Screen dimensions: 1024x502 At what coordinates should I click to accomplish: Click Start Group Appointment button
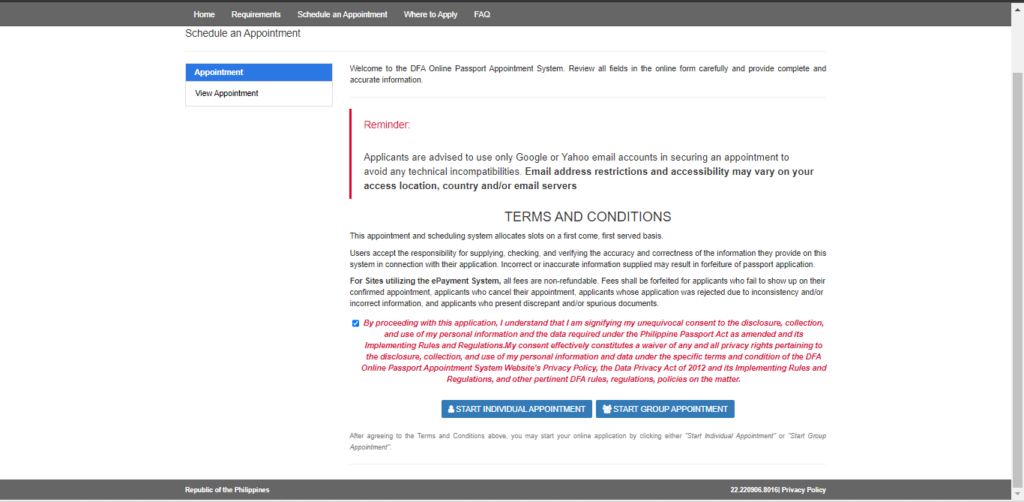pyautogui.click(x=665, y=409)
